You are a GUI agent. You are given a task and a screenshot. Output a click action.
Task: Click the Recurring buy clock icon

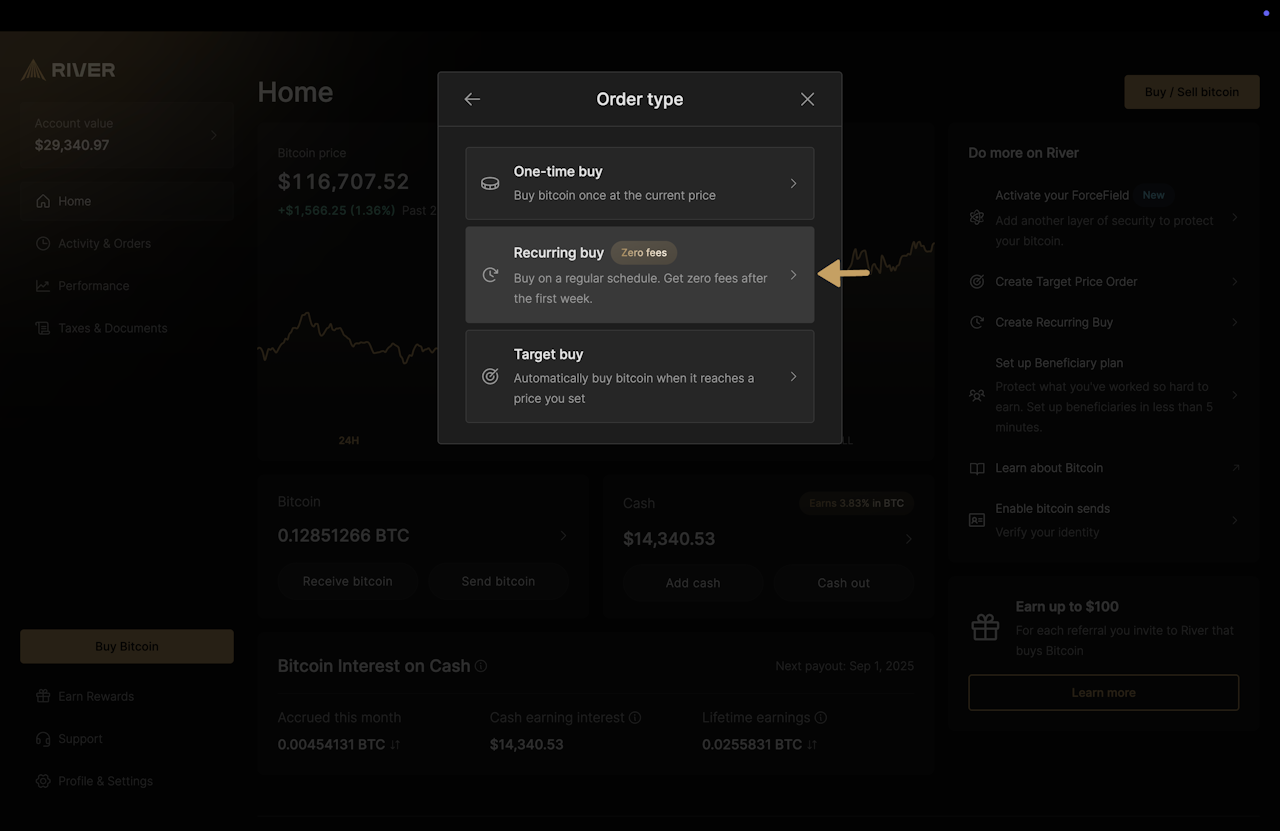click(x=490, y=275)
